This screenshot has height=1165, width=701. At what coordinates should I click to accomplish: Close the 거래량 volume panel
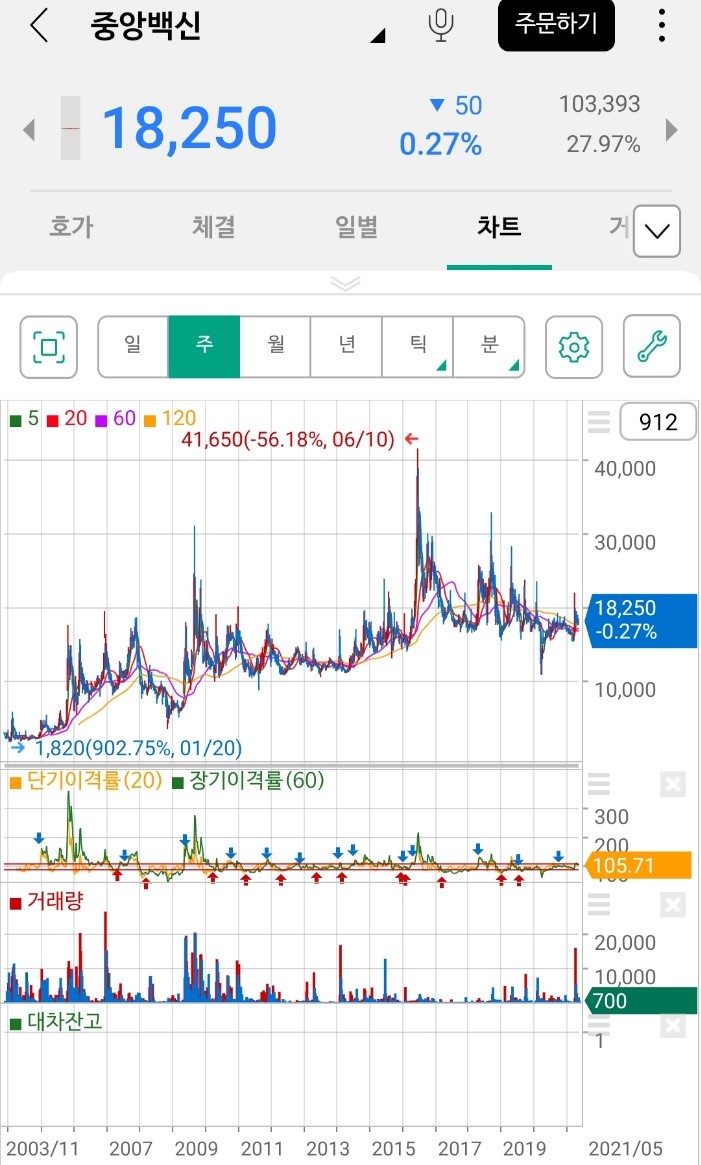673,904
